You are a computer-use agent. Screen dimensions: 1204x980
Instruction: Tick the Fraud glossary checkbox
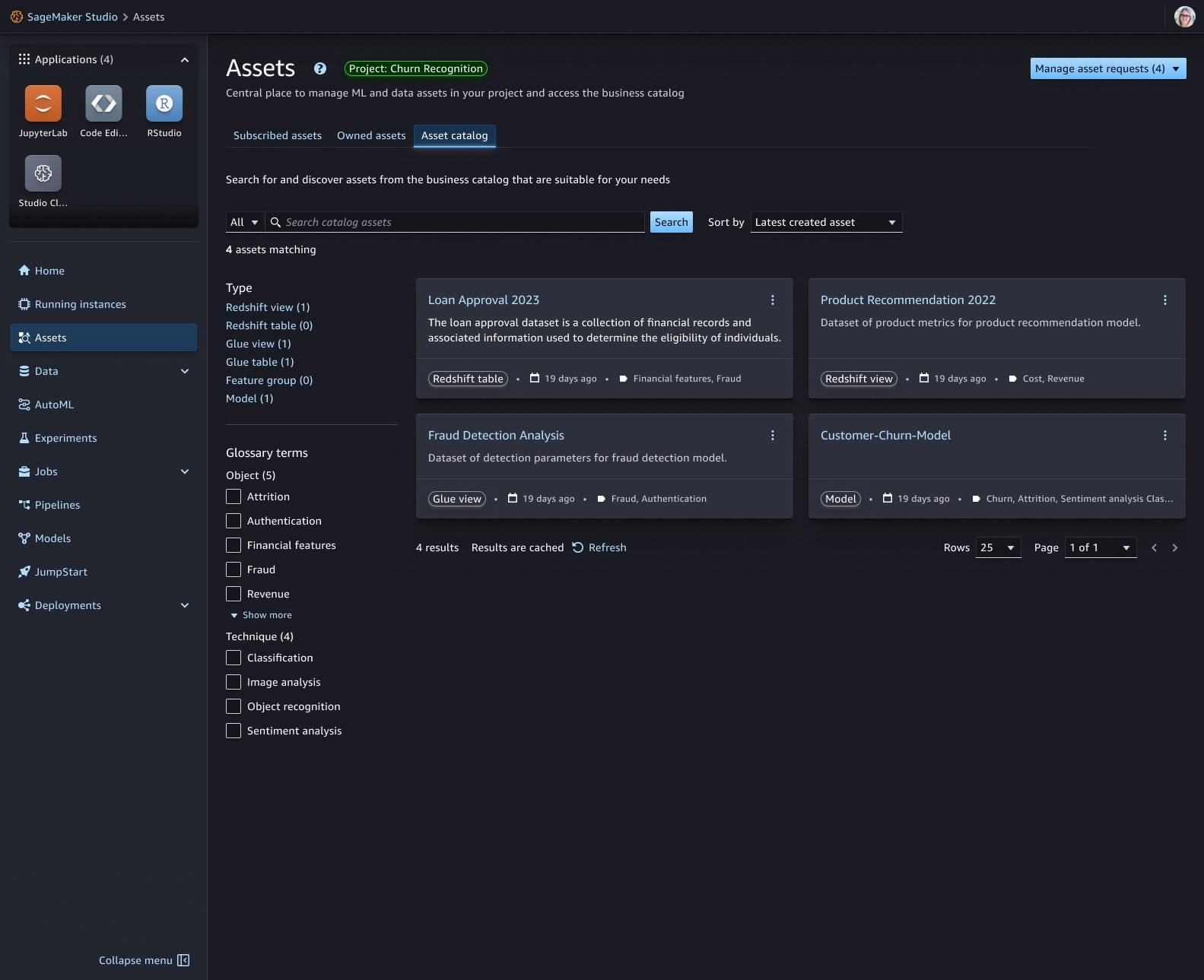(x=233, y=569)
